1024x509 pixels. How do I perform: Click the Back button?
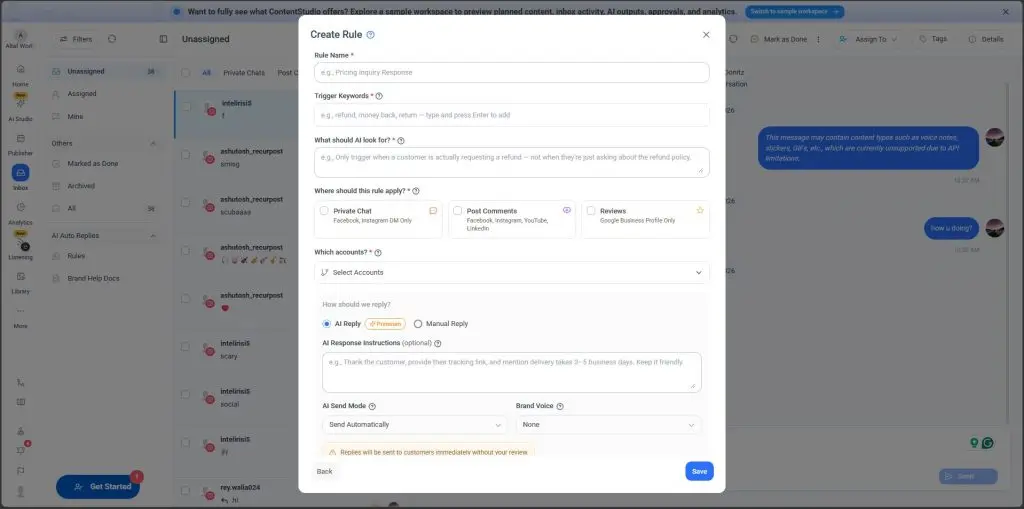coord(325,471)
